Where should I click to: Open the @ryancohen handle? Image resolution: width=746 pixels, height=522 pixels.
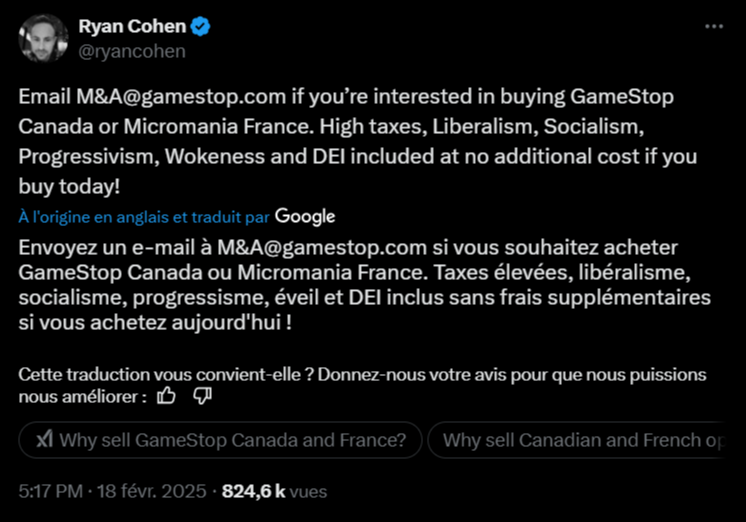coord(131,51)
